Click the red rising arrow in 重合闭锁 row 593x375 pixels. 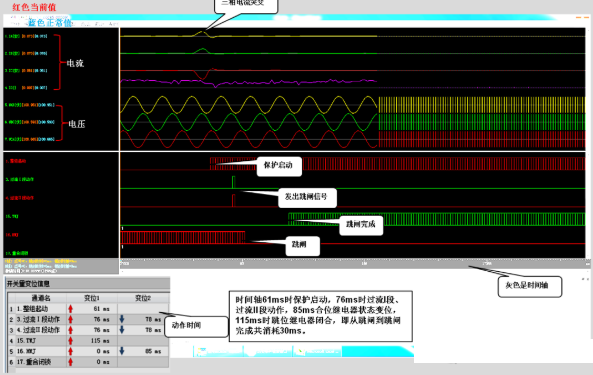click(x=70, y=362)
